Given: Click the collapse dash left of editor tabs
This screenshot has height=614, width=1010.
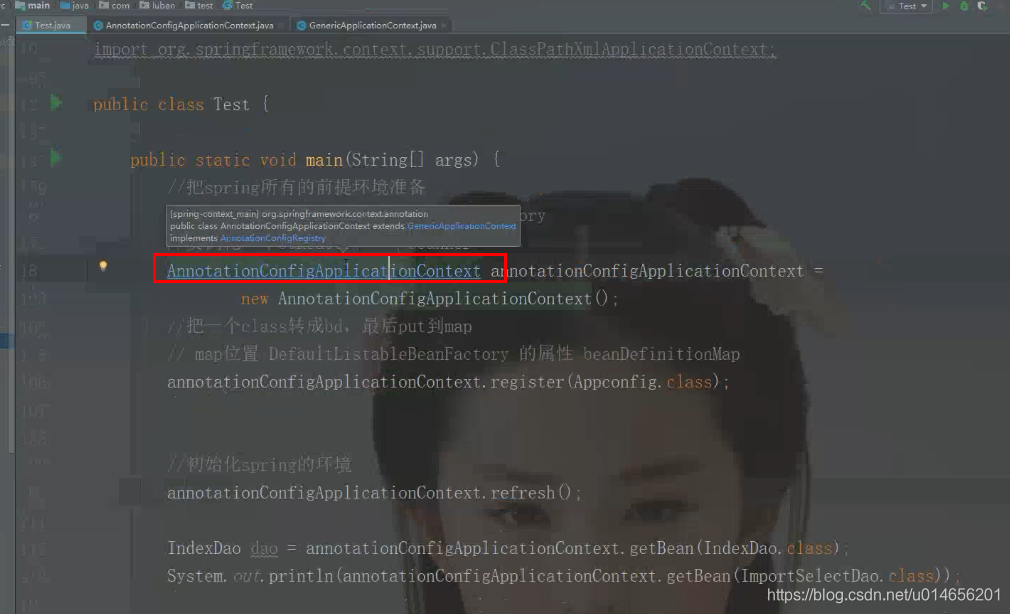Looking at the screenshot, I should [5, 25].
